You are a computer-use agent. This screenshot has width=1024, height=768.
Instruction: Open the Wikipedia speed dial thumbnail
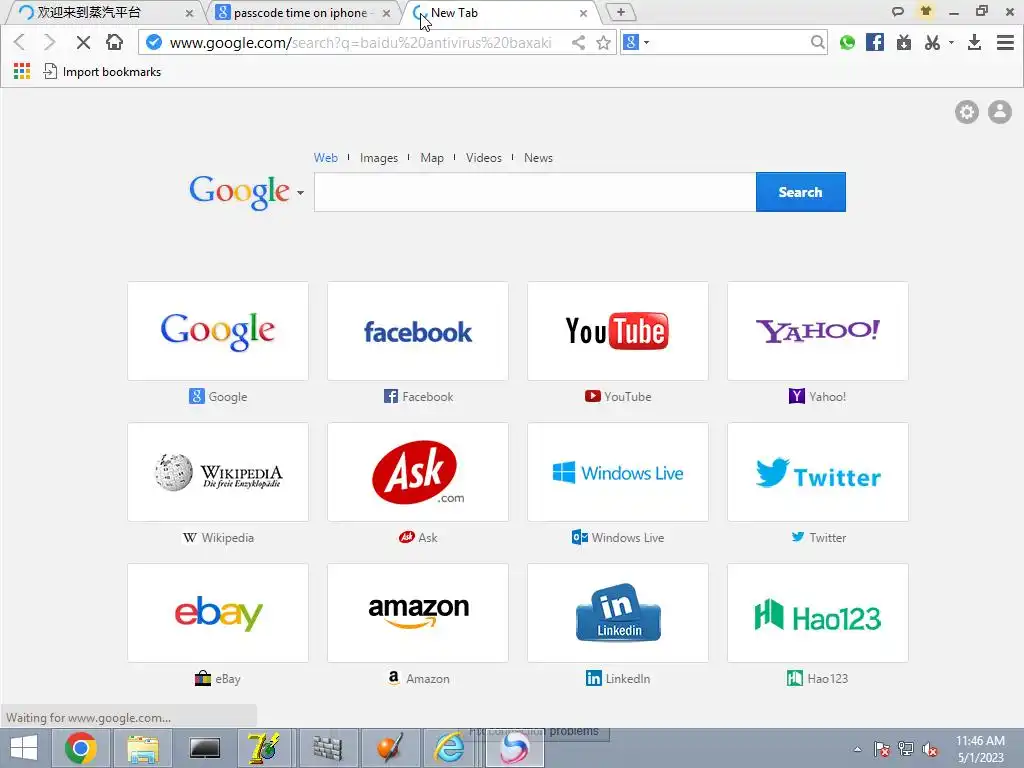(218, 472)
